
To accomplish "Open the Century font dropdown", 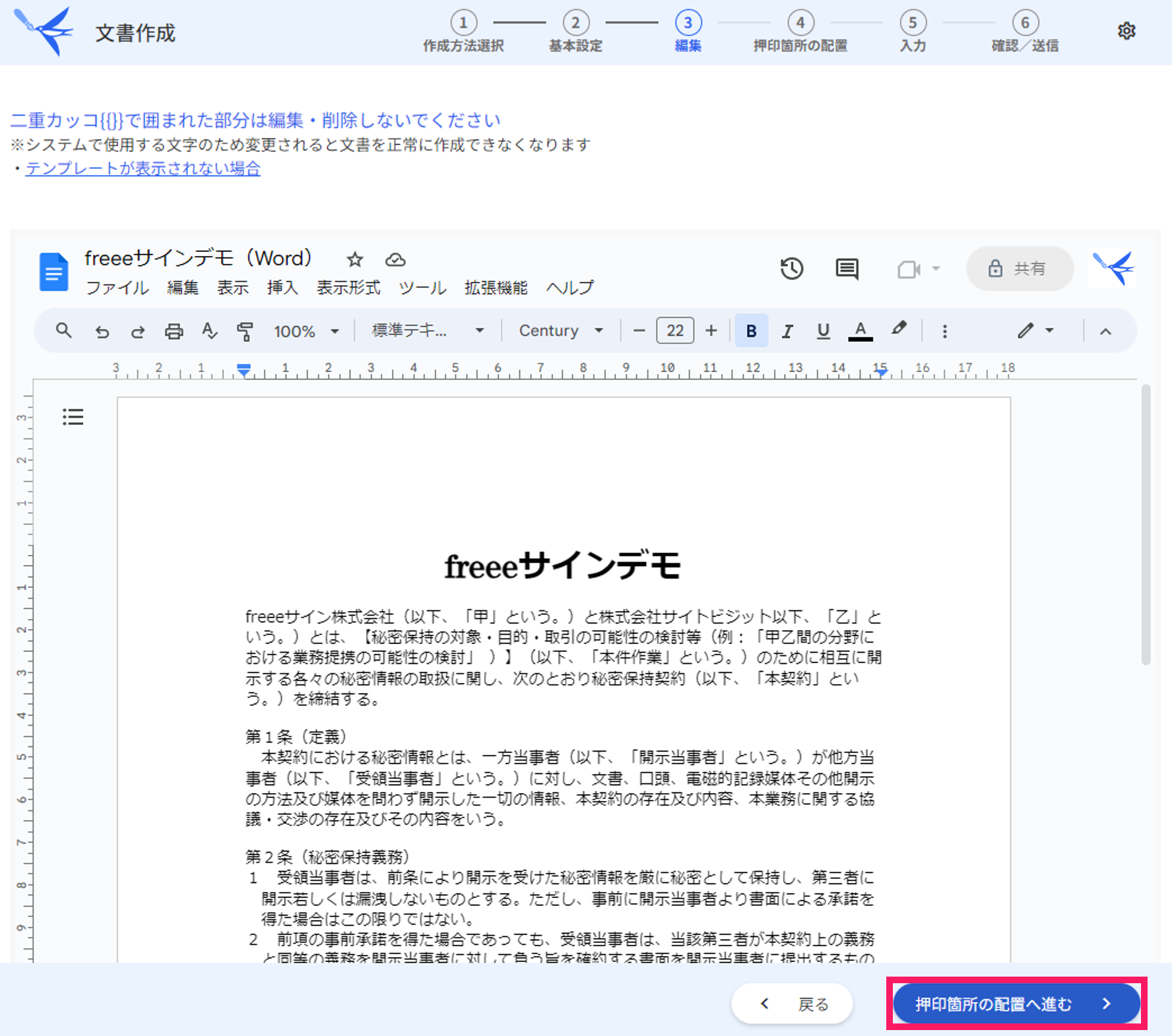I will (561, 331).
